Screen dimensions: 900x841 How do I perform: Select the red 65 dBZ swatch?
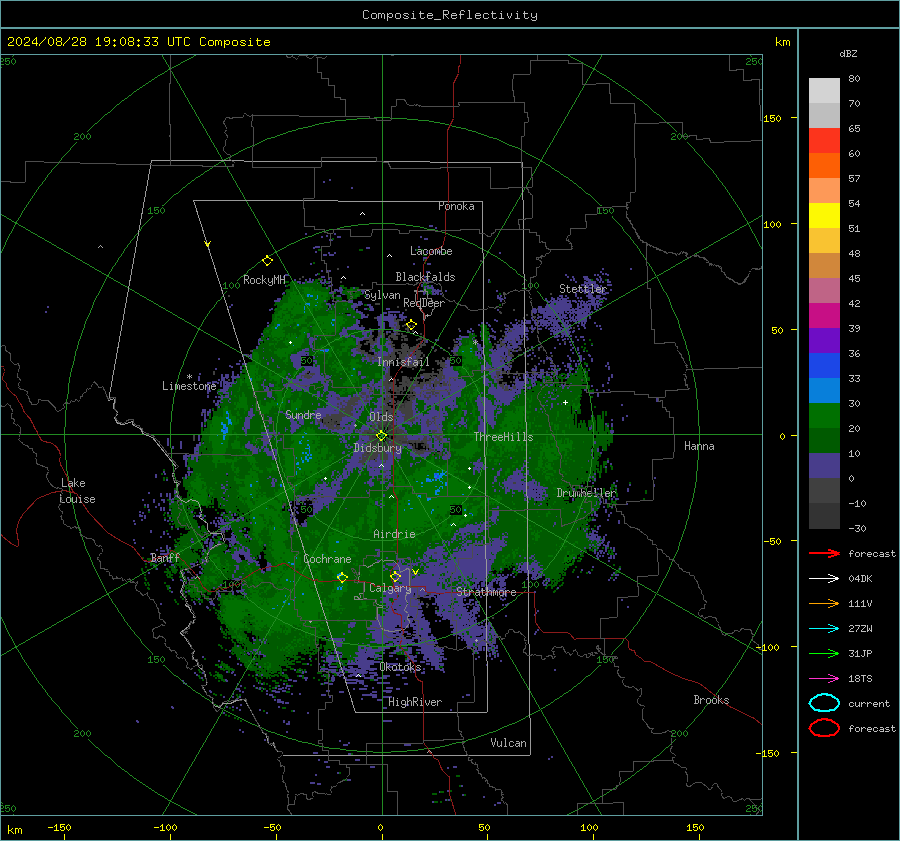point(824,140)
